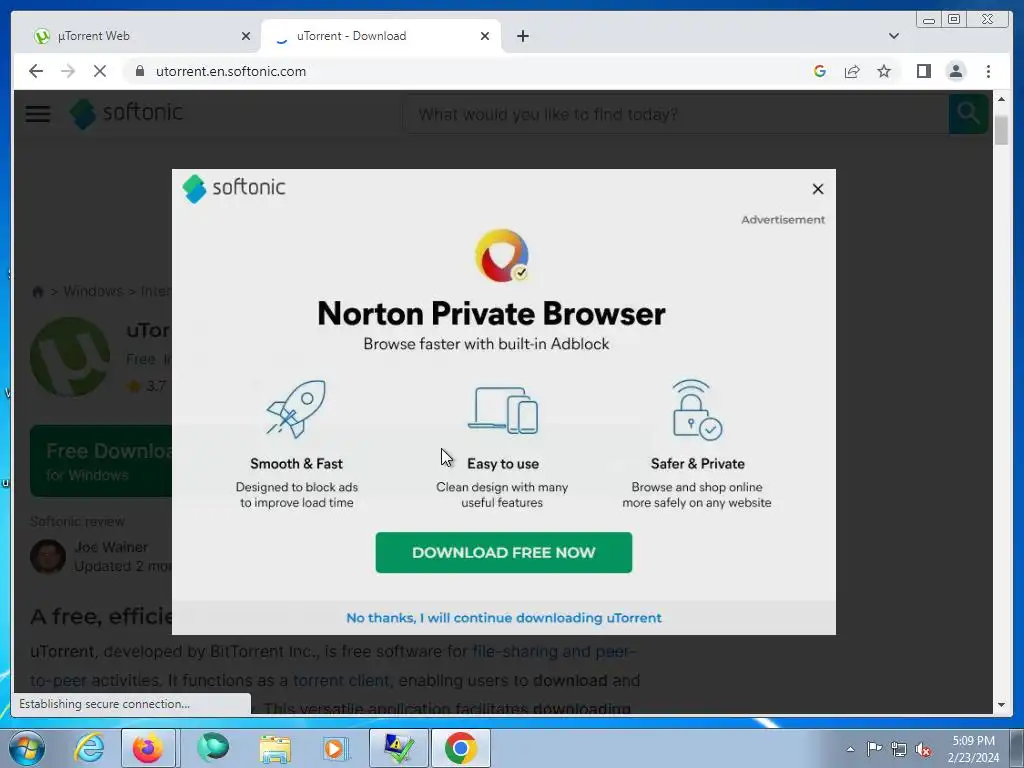Close the Norton advertisement popup
This screenshot has height=768, width=1024.
(818, 189)
